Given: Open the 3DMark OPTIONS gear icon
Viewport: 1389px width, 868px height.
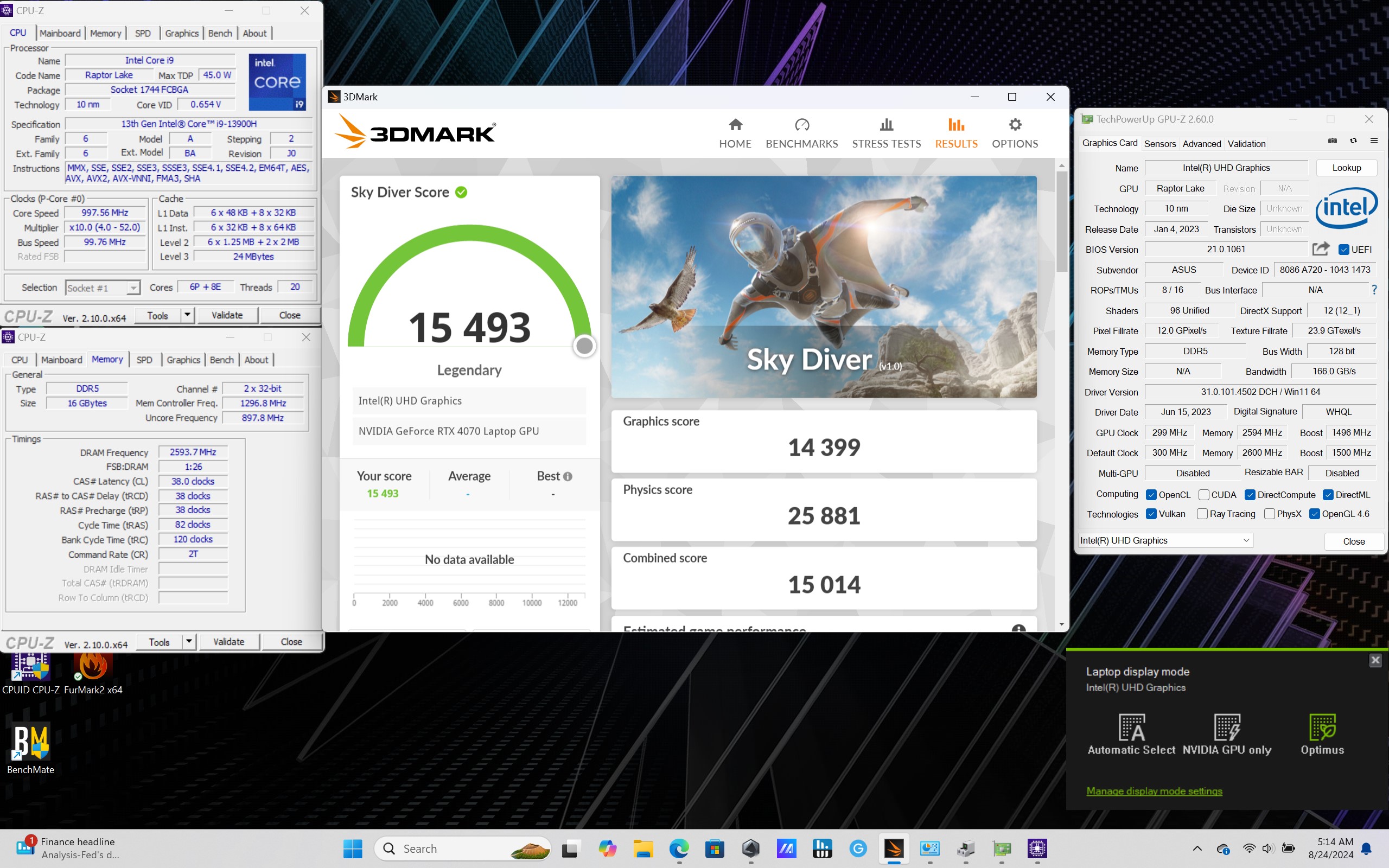Looking at the screenshot, I should click(x=1015, y=124).
